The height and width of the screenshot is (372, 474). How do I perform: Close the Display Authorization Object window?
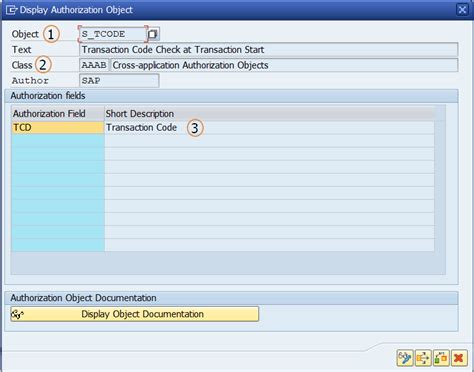click(x=462, y=10)
